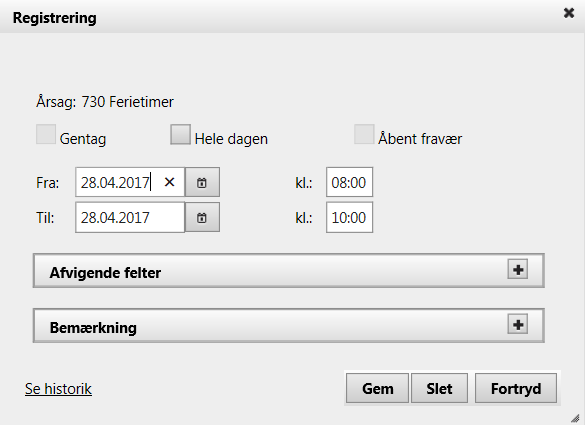Focus the Fra date field
This screenshot has width=585, height=425.
coord(130,182)
